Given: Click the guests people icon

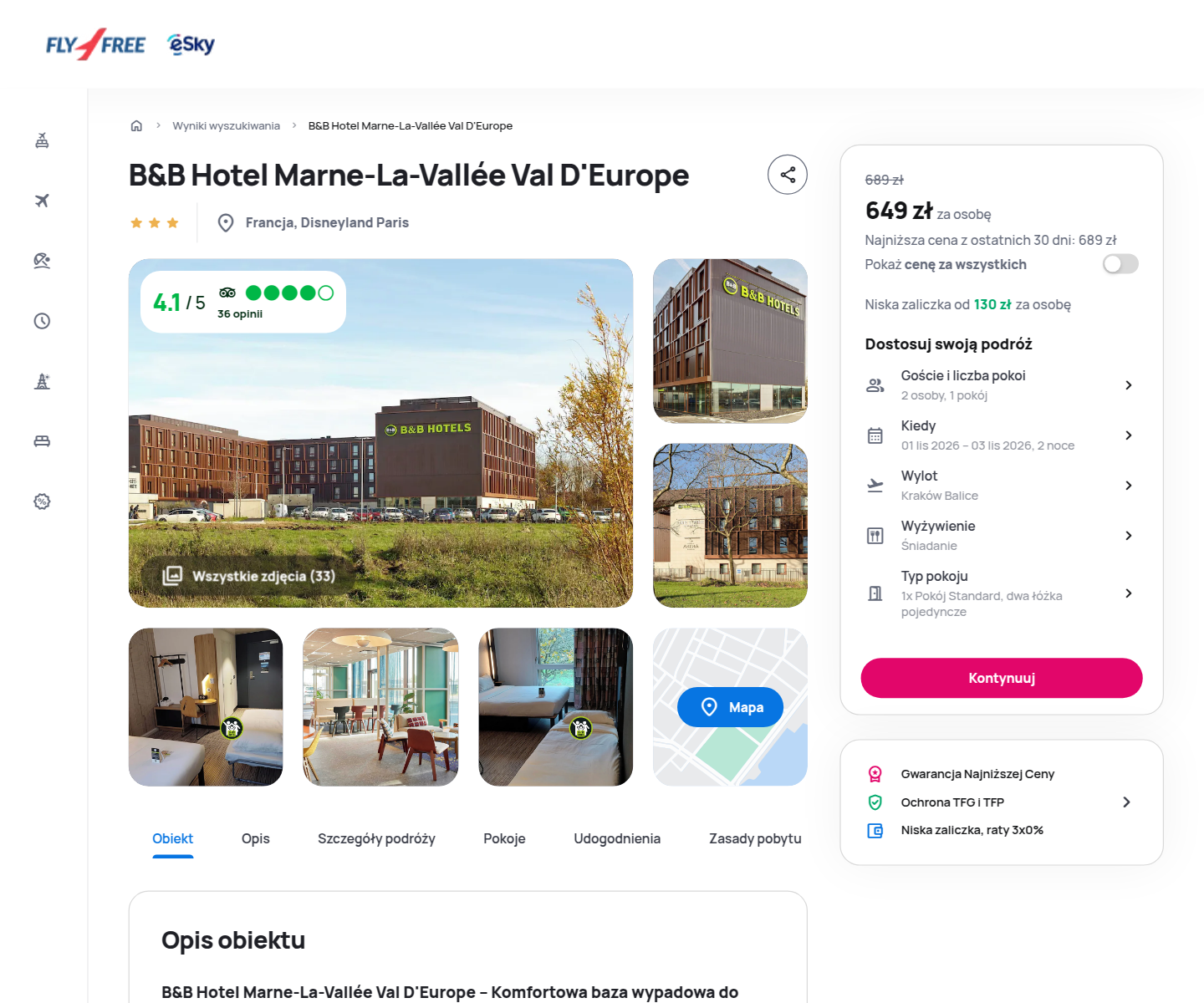Looking at the screenshot, I should point(875,385).
